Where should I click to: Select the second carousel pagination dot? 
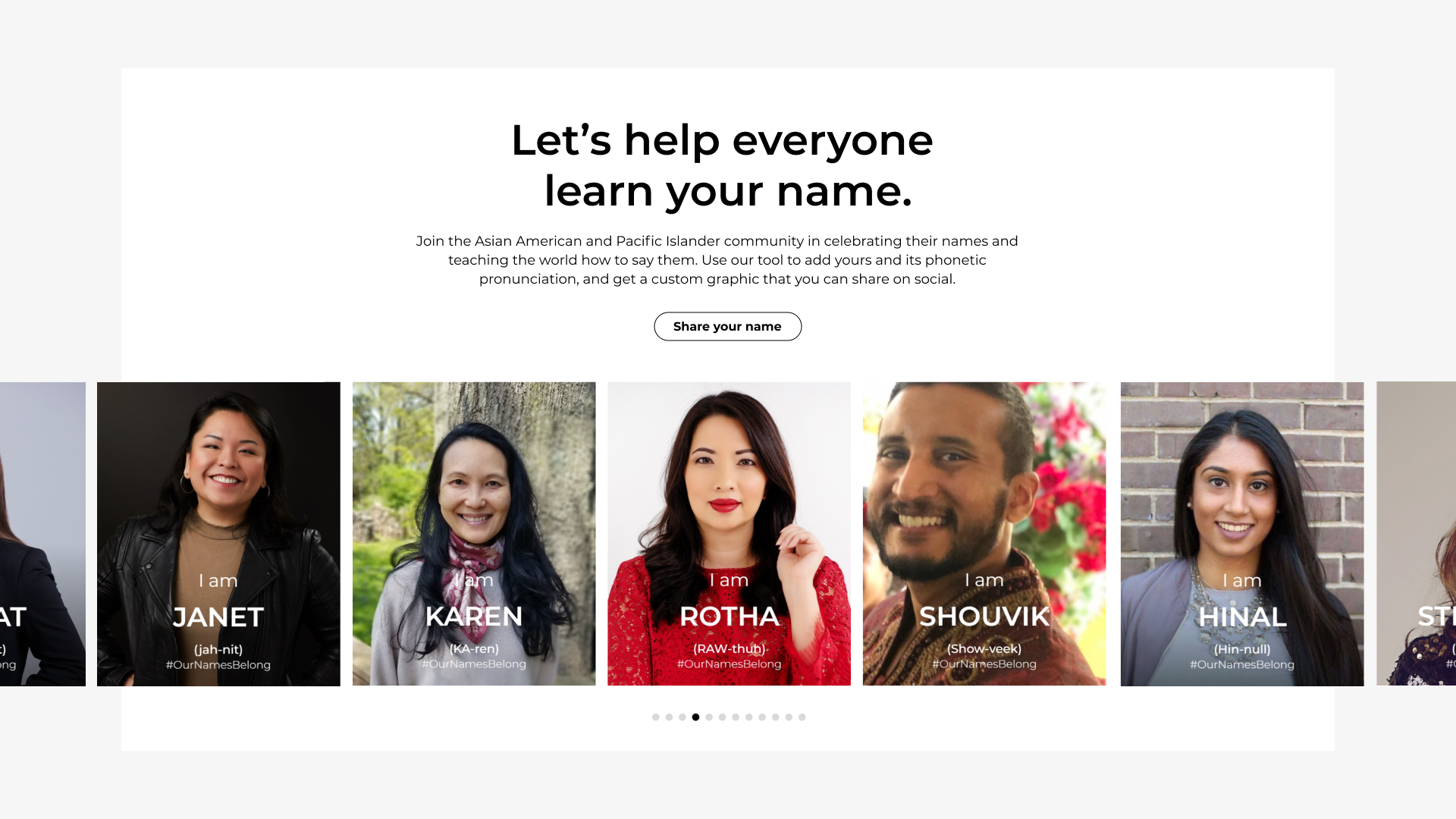point(669,717)
